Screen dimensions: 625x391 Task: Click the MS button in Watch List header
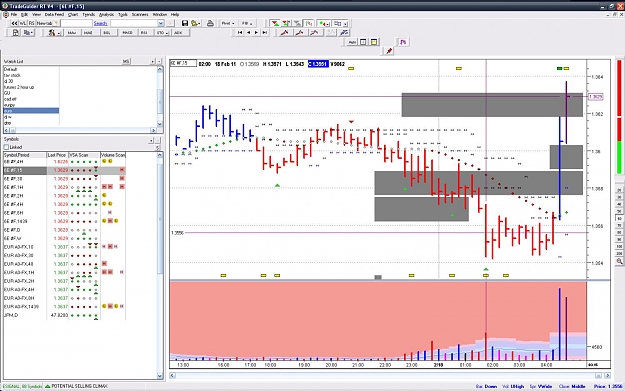point(126,61)
